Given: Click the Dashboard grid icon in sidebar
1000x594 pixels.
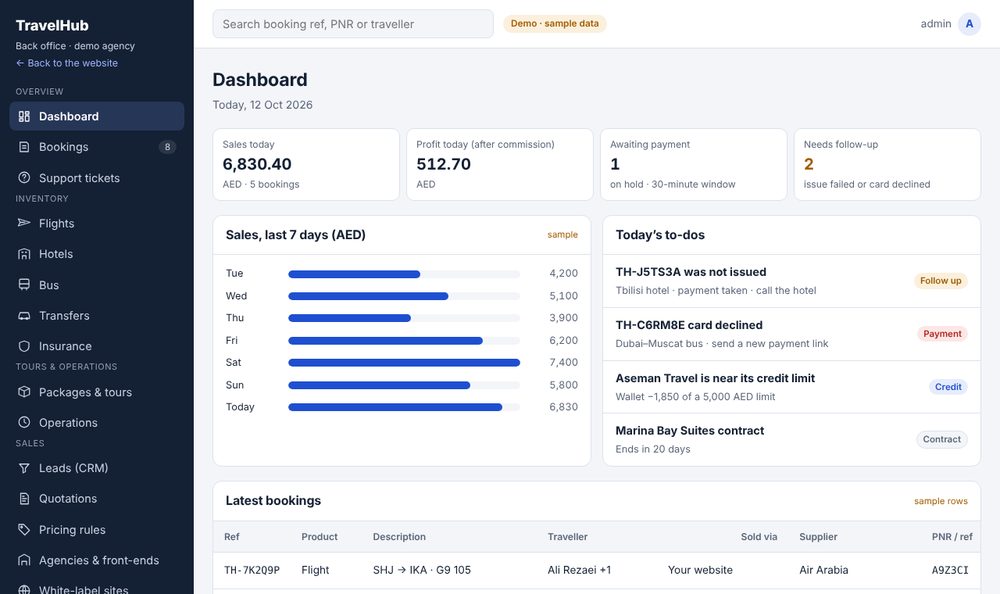Looking at the screenshot, I should coord(24,116).
